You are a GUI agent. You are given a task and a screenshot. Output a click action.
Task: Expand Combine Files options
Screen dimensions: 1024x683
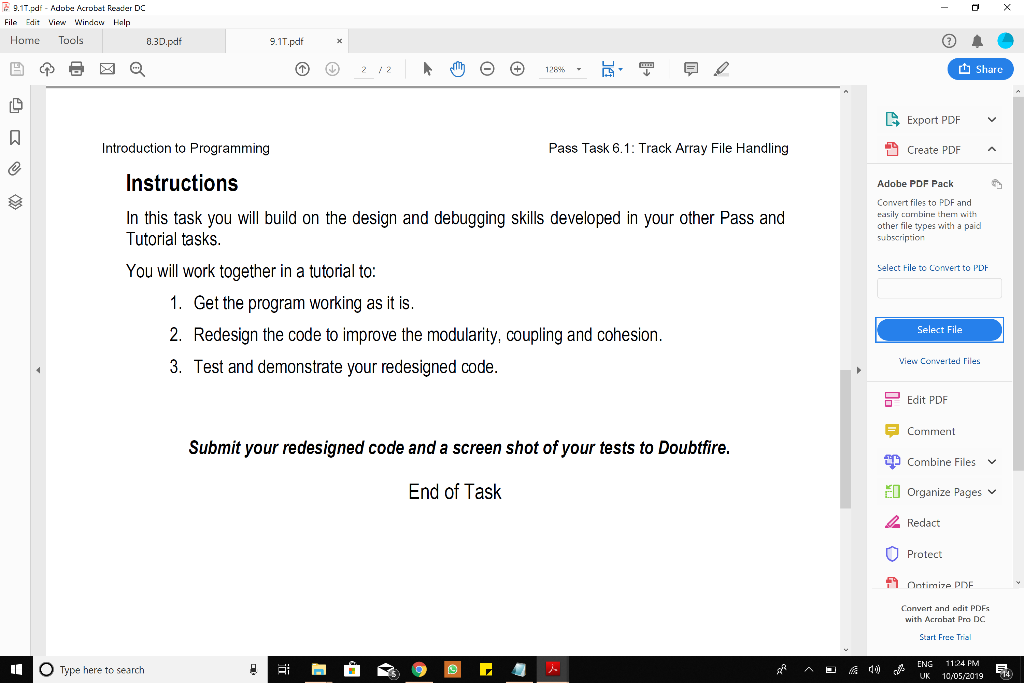(x=992, y=462)
